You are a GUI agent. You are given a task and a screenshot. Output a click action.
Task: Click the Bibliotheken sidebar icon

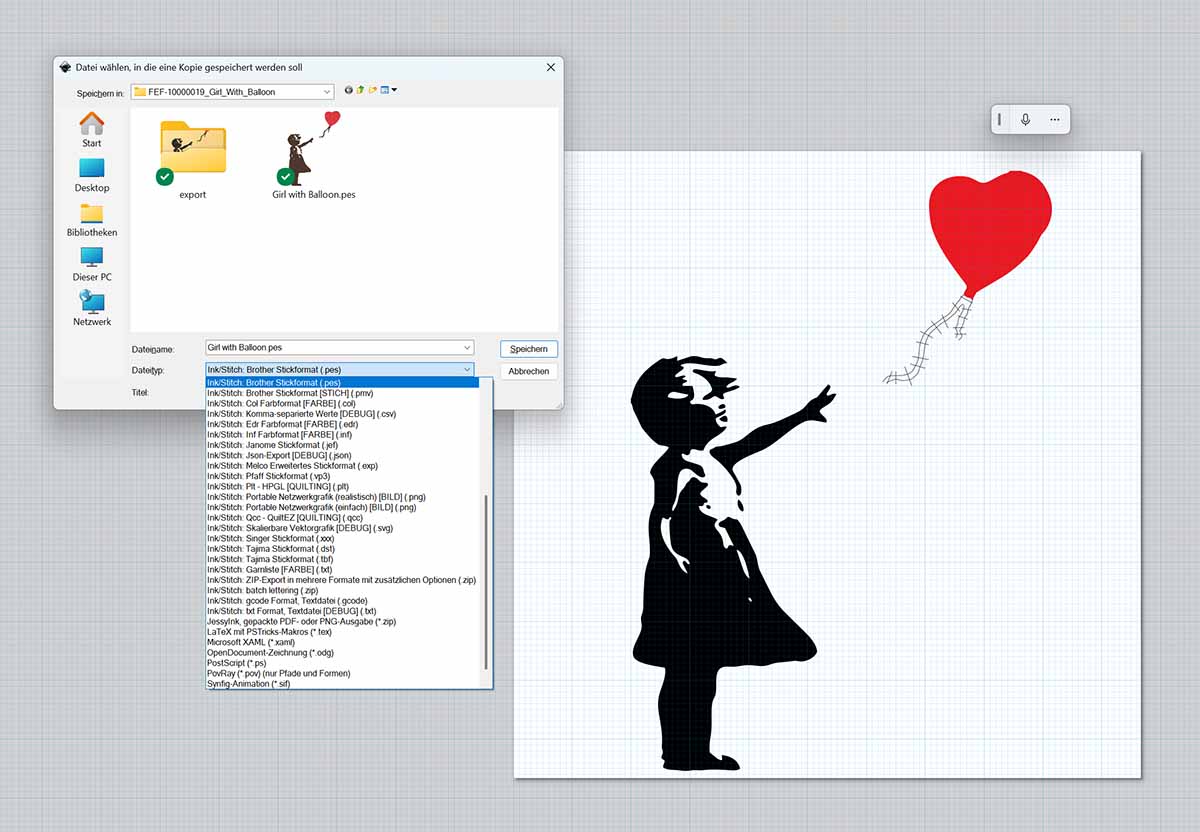tap(91, 212)
